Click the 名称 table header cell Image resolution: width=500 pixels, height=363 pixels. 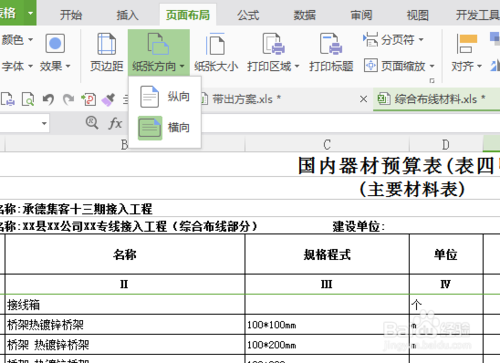pyautogui.click(x=125, y=254)
